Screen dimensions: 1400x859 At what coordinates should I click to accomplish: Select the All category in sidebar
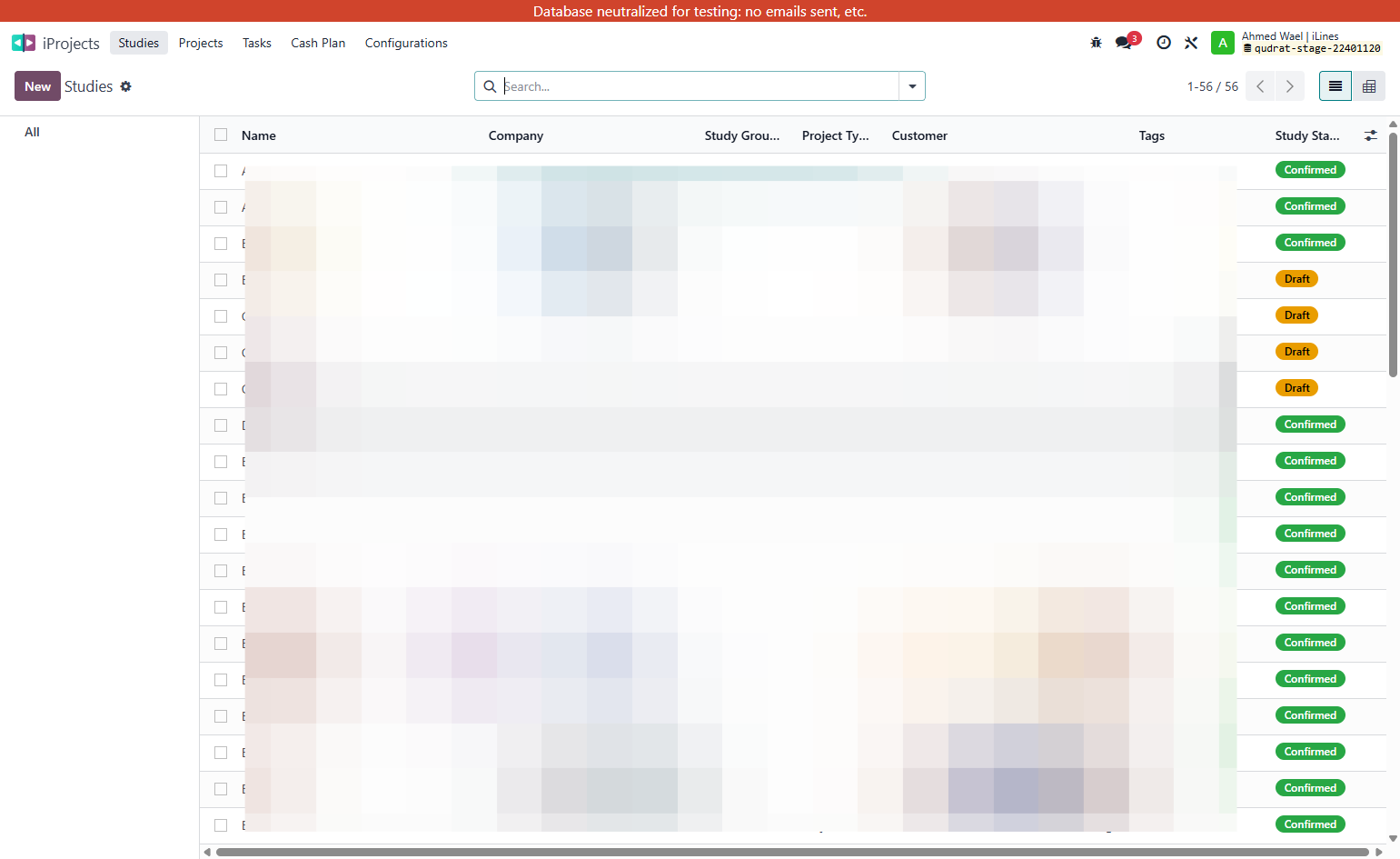pos(32,132)
